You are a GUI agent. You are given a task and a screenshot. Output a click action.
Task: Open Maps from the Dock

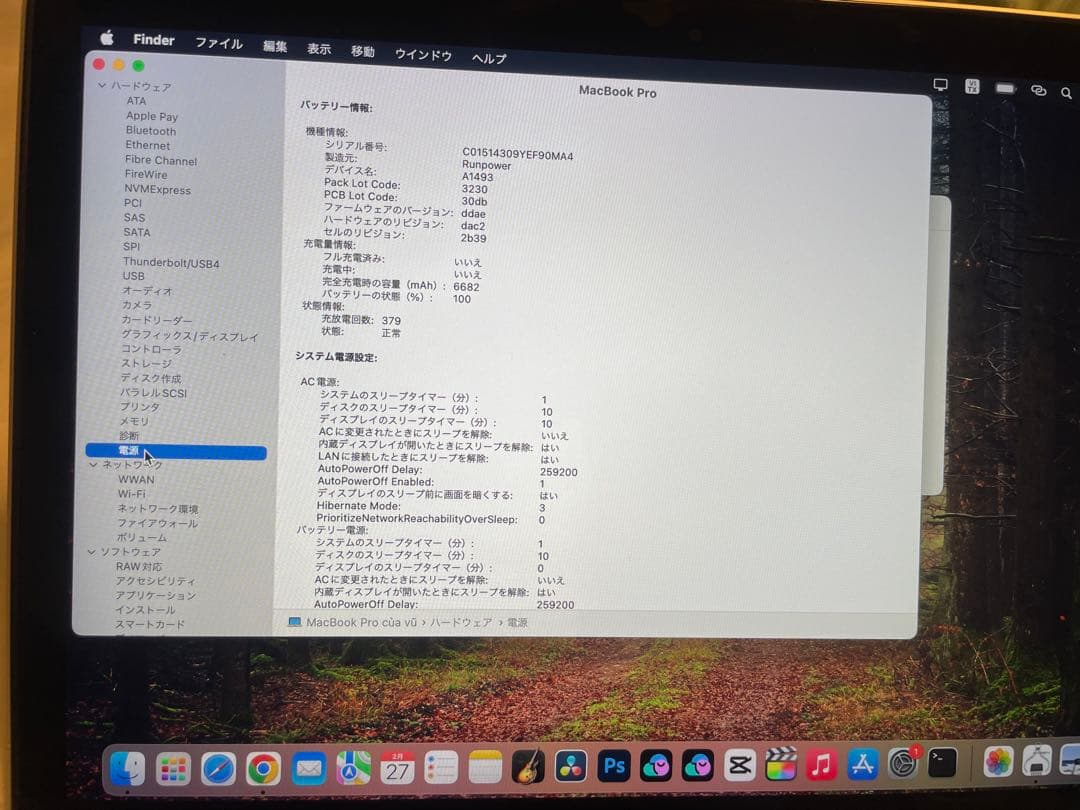coord(353,768)
